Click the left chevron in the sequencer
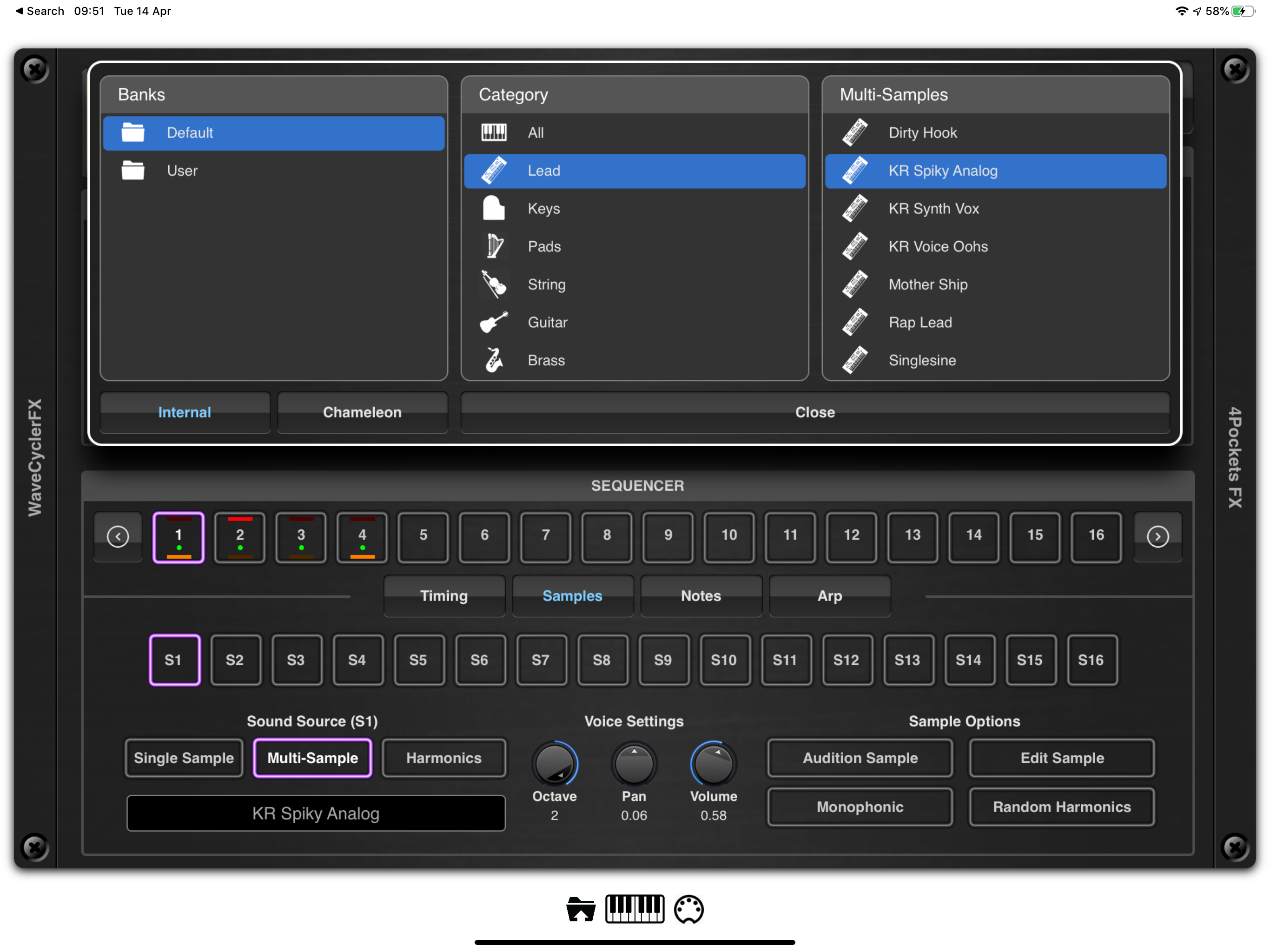Viewport: 1270px width, 952px height. point(118,536)
